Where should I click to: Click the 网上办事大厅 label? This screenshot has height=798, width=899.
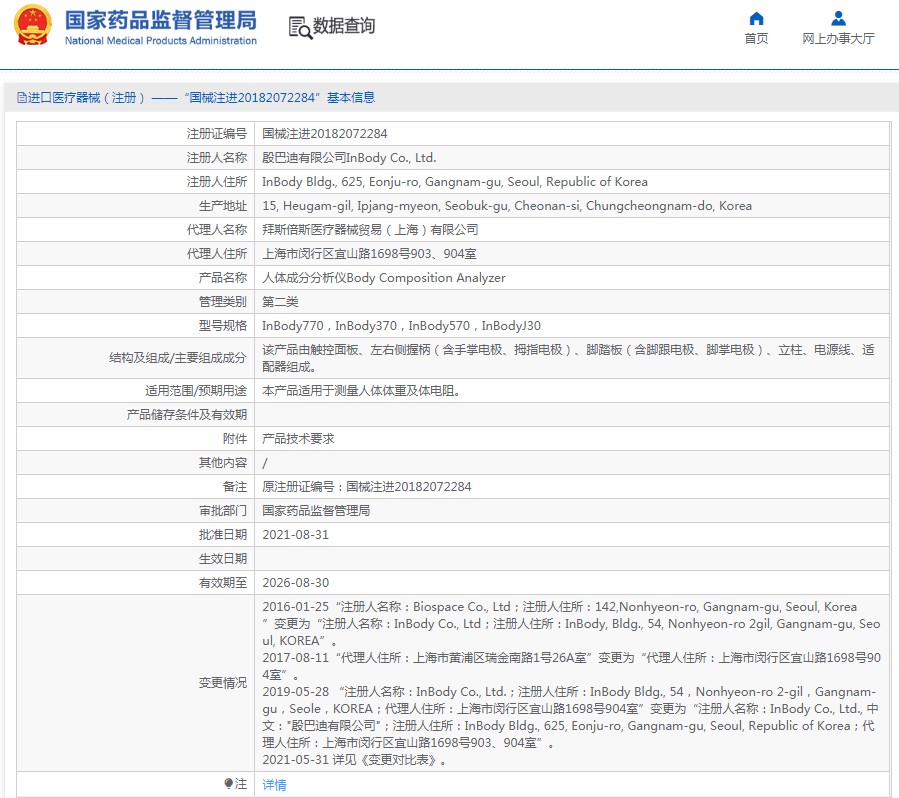[838, 38]
